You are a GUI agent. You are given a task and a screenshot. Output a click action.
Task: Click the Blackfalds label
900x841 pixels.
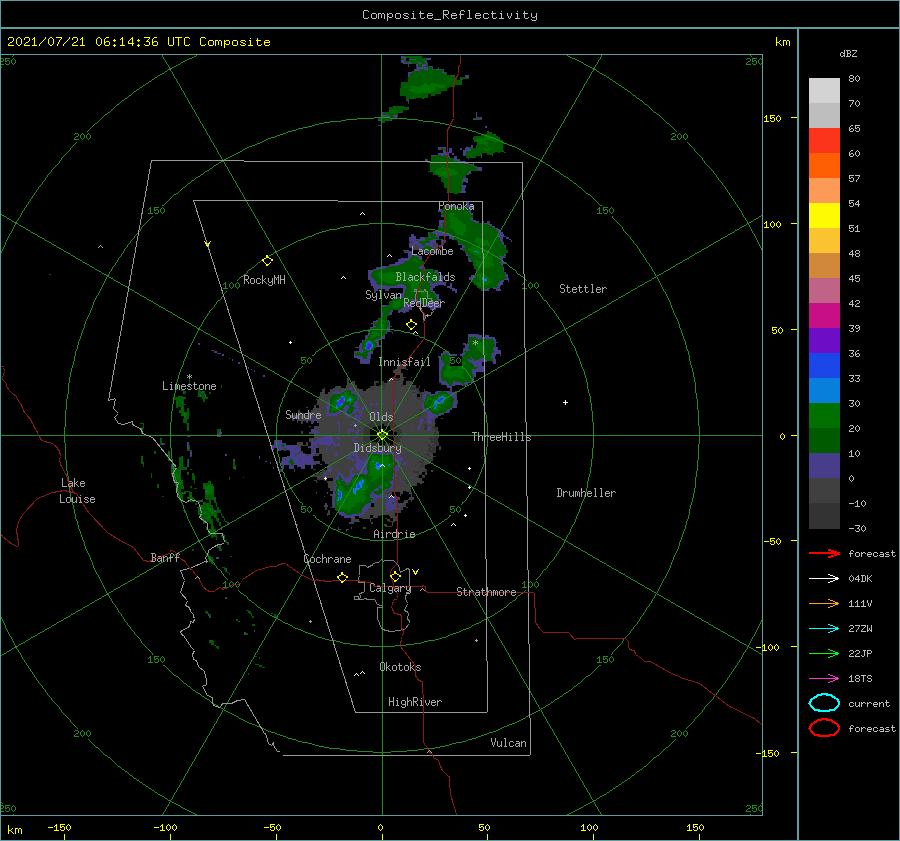[425, 277]
